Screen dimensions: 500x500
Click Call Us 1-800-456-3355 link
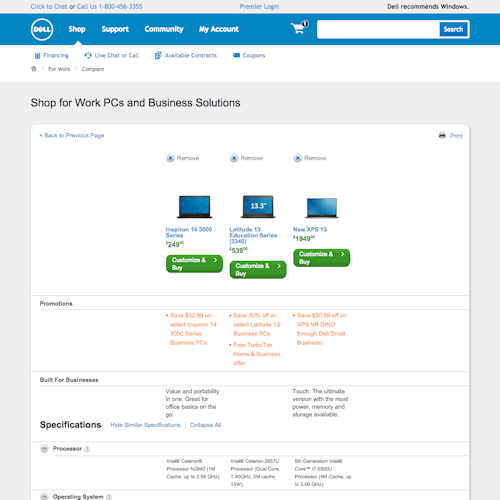110,7
